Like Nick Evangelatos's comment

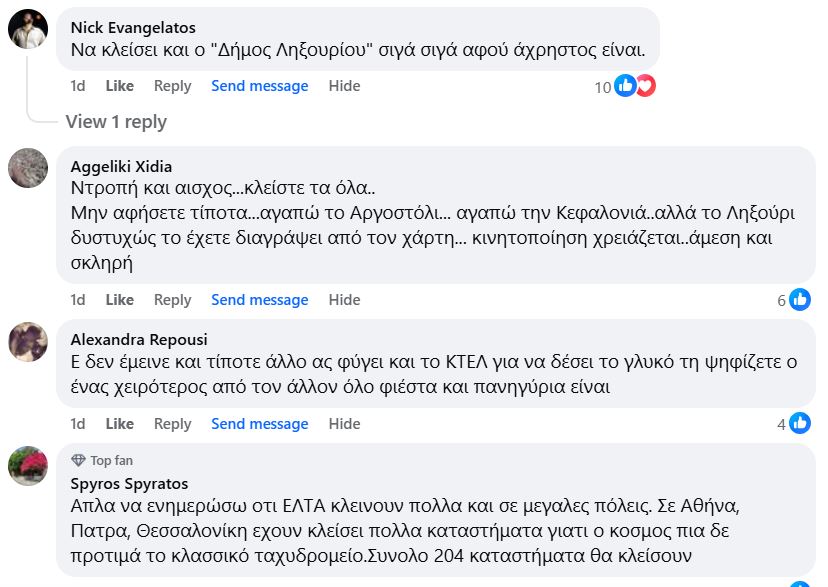click(119, 86)
